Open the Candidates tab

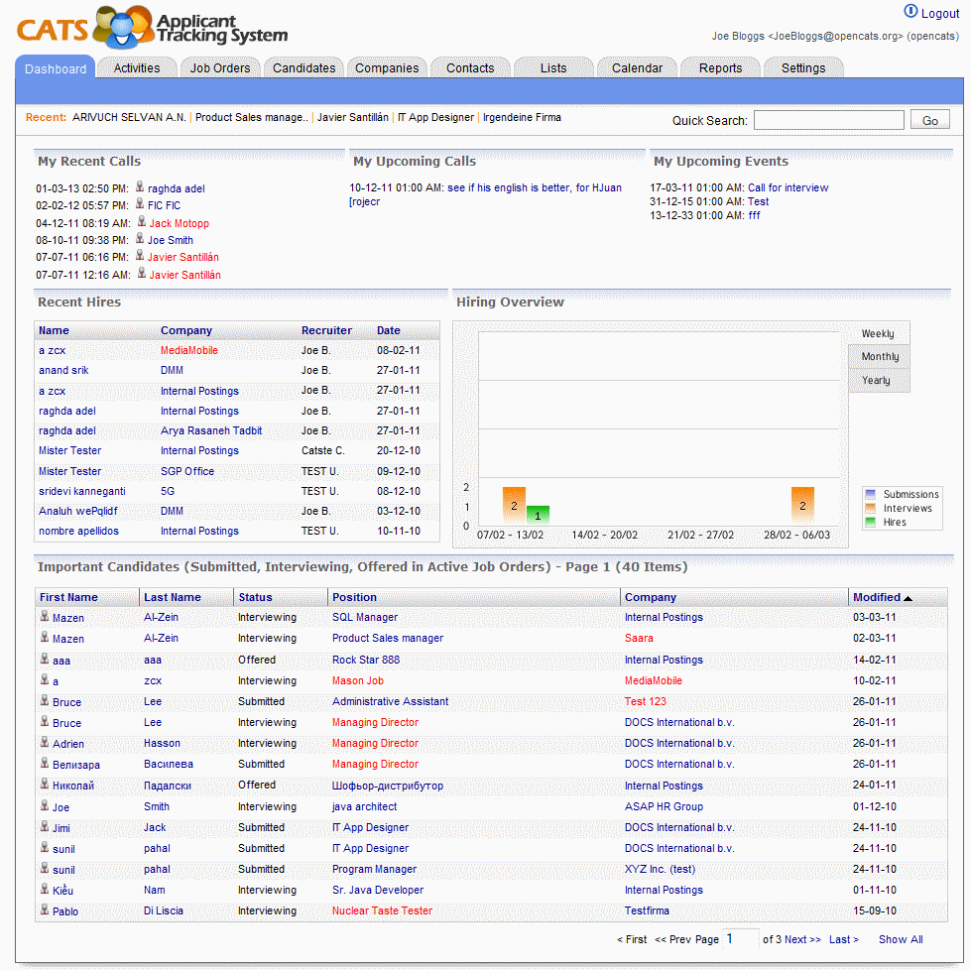point(303,68)
